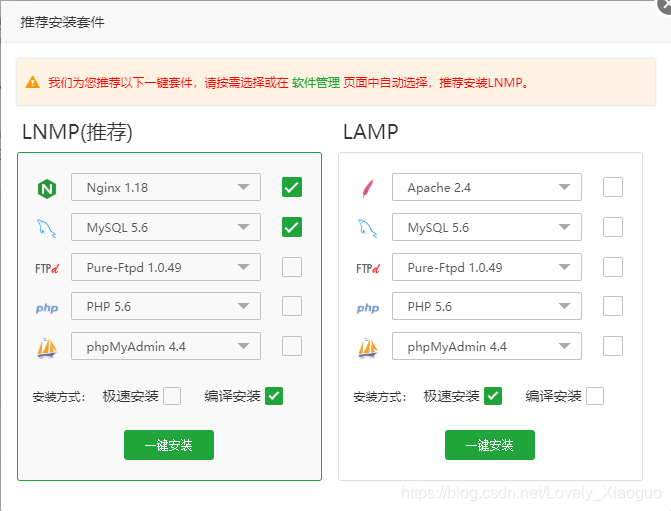671x511 pixels.
Task: Open the LNMP PHP 5.6 version dropdown
Action: tap(166, 306)
